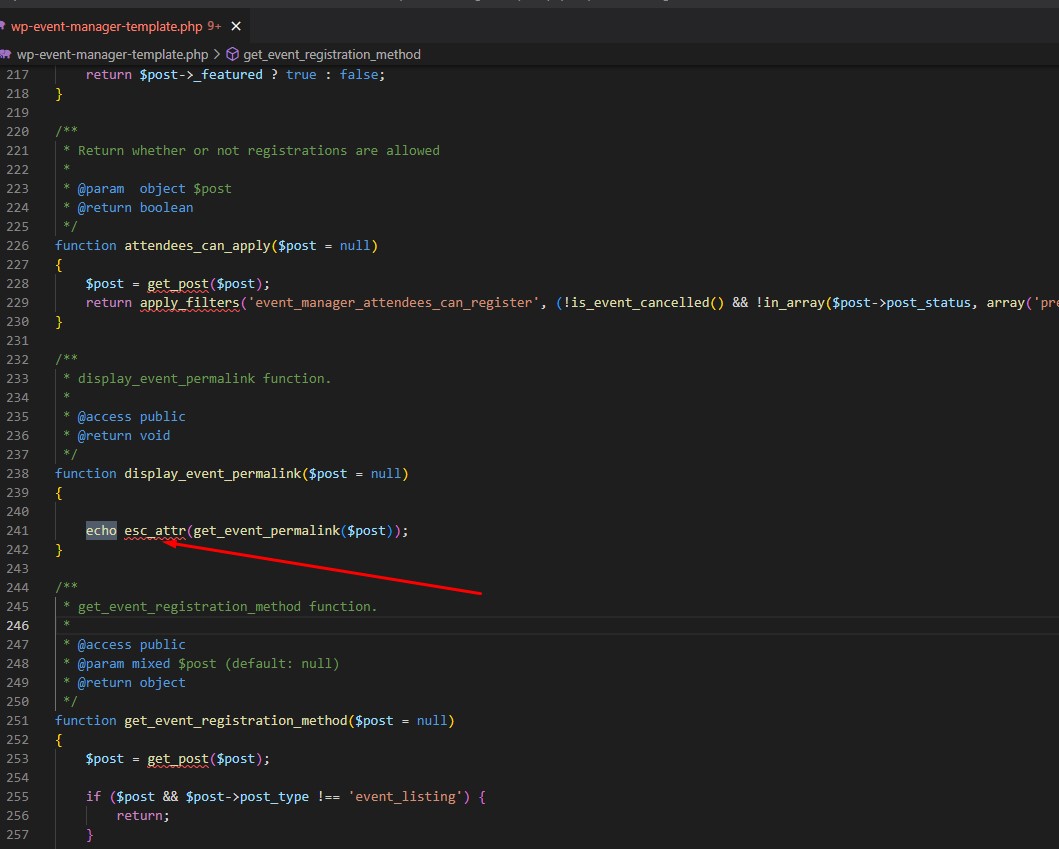
Task: Click line number 246 in the gutter
Action: coord(18,625)
